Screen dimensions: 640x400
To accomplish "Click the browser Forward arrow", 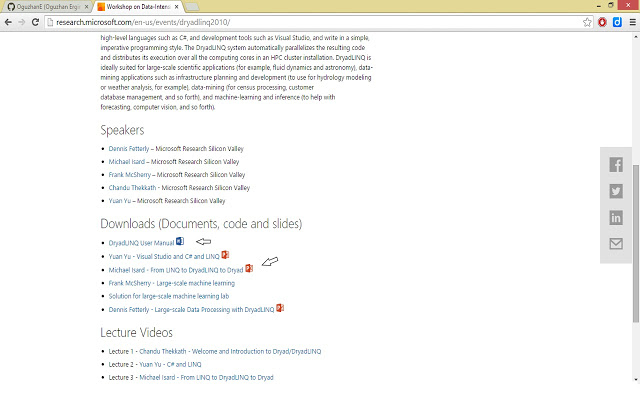I will pyautogui.click(x=22, y=22).
